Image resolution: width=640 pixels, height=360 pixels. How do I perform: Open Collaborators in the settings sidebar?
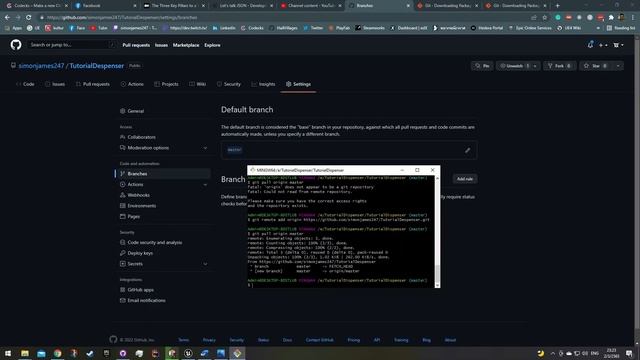coord(141,137)
